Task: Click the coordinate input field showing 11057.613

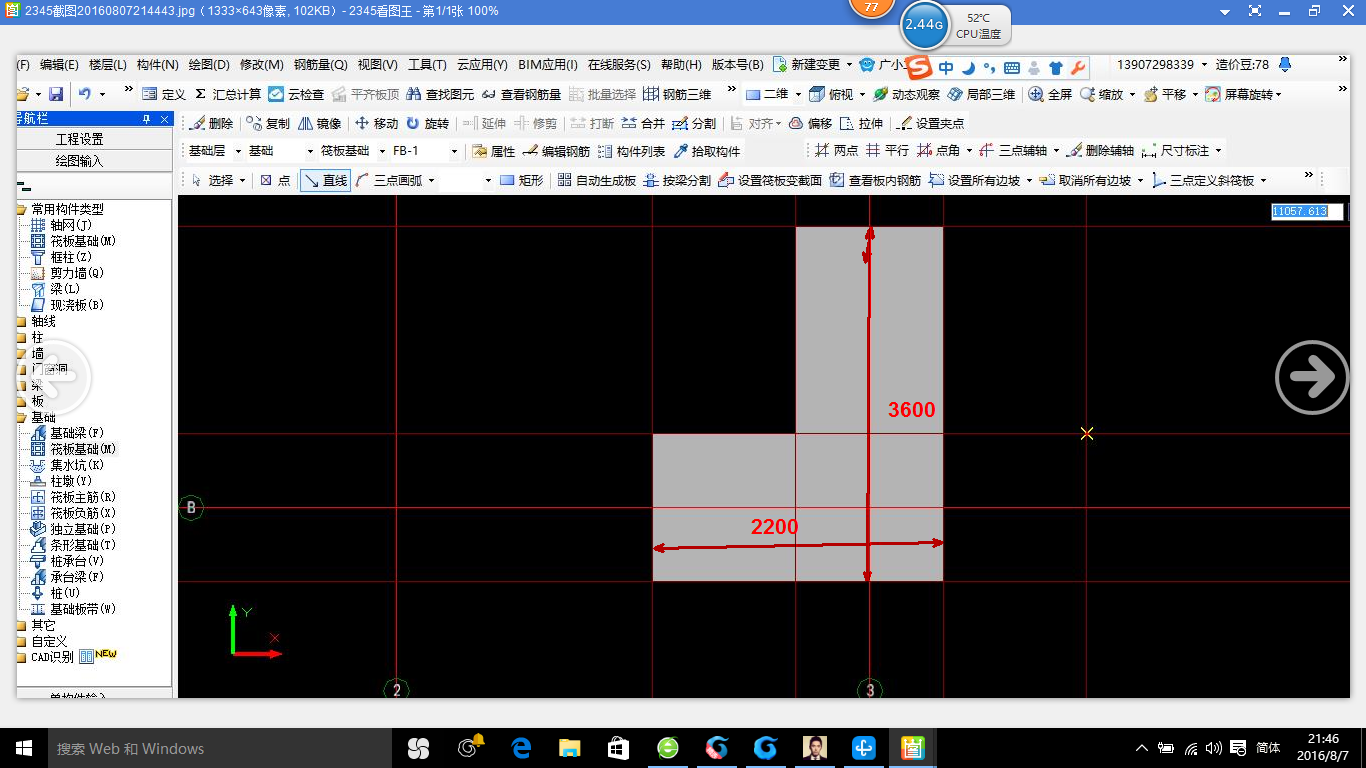Action: (1307, 211)
